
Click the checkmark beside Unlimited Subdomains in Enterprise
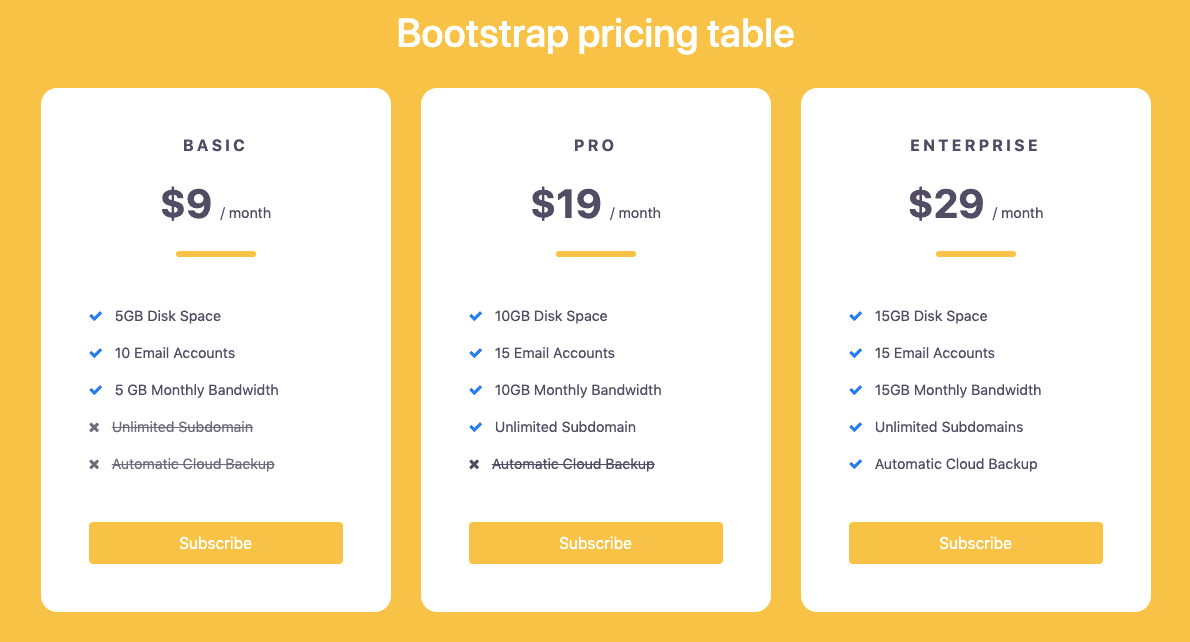coord(855,427)
